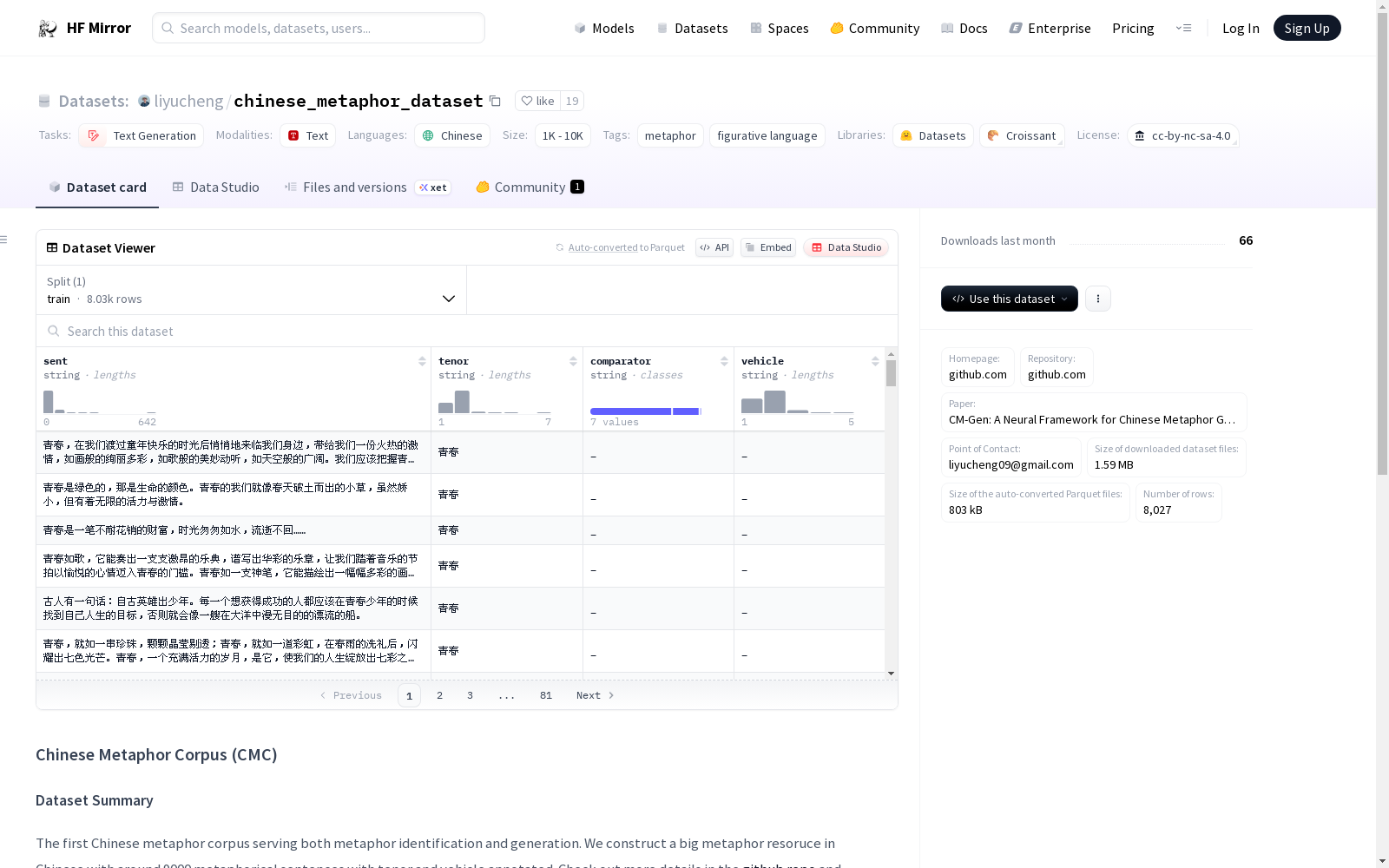Sort by the tenor column

(x=573, y=361)
